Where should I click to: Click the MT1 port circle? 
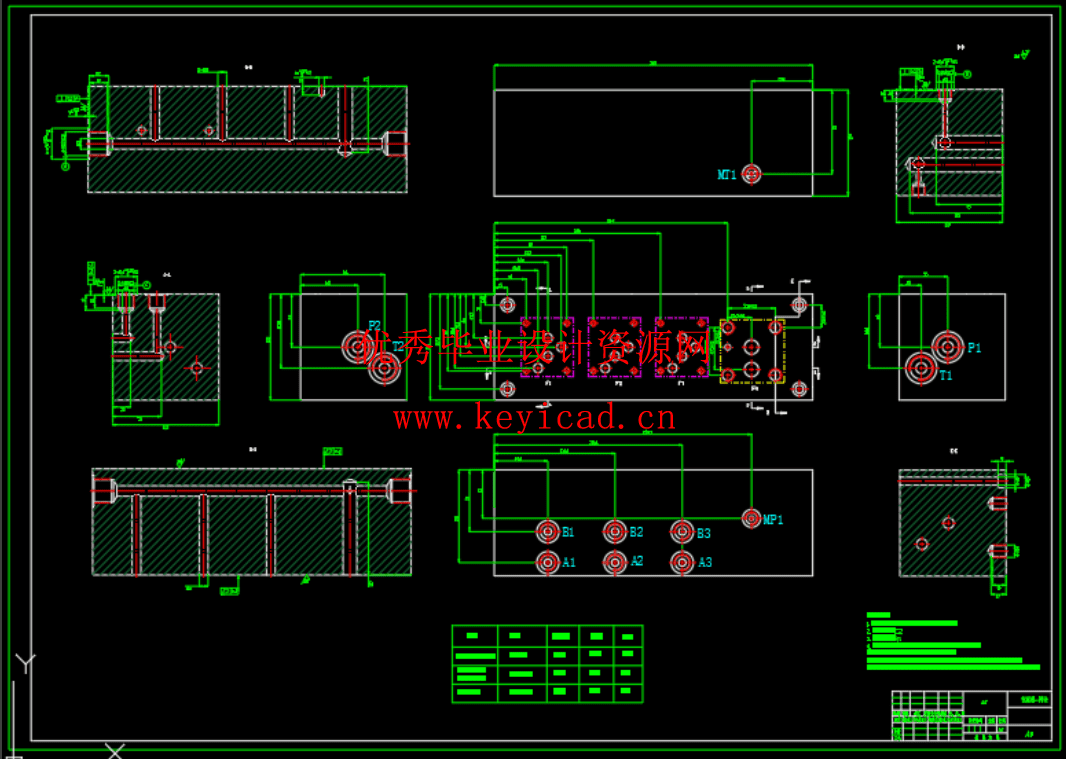[x=752, y=174]
